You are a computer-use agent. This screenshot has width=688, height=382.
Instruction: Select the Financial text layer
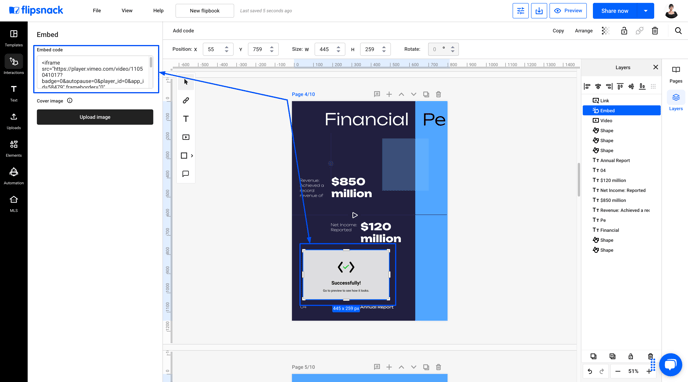point(621,230)
